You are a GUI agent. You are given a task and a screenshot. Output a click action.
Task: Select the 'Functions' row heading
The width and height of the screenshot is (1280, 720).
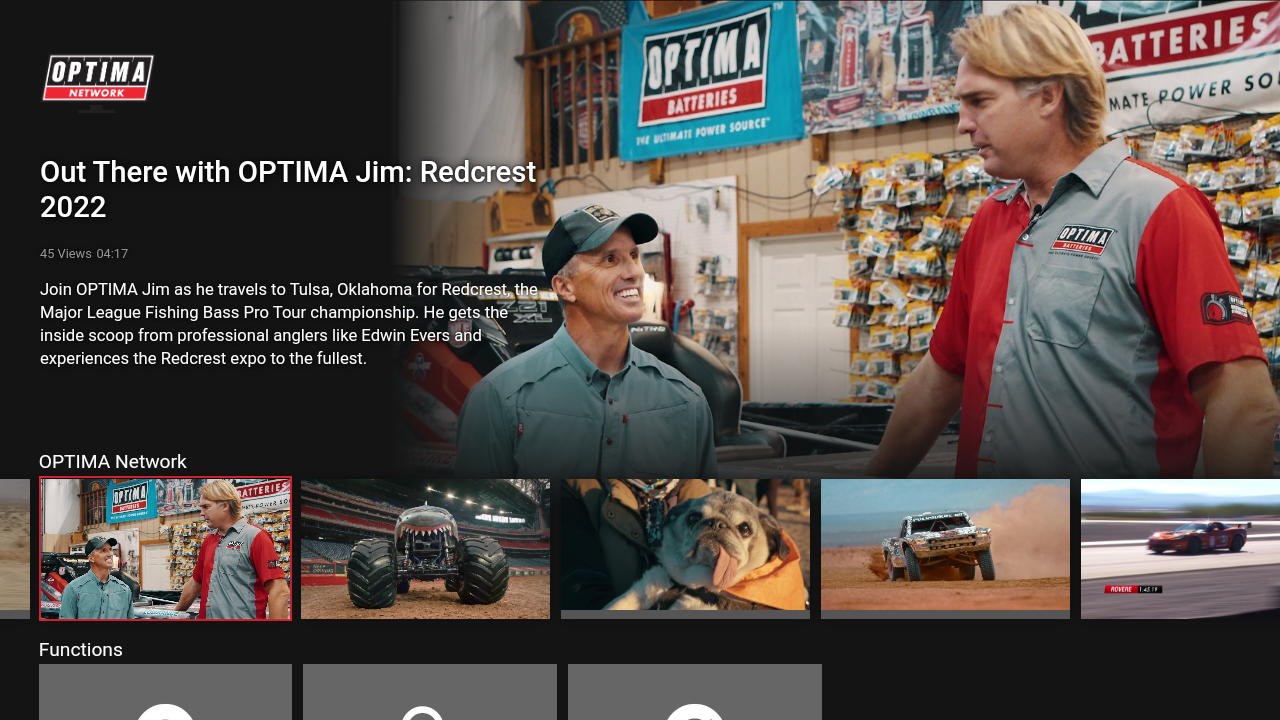click(81, 649)
